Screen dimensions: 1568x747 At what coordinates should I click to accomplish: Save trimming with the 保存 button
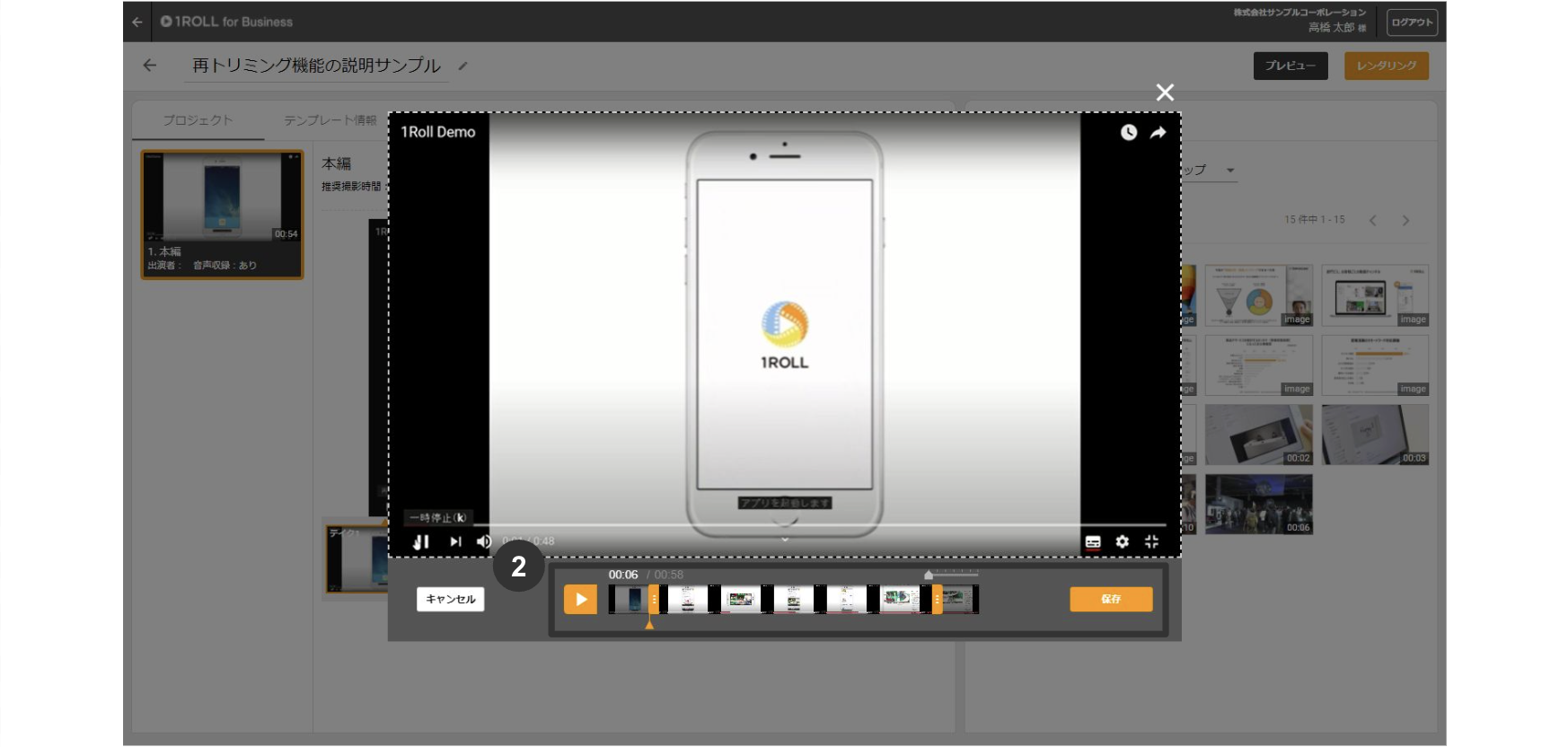click(x=1111, y=599)
